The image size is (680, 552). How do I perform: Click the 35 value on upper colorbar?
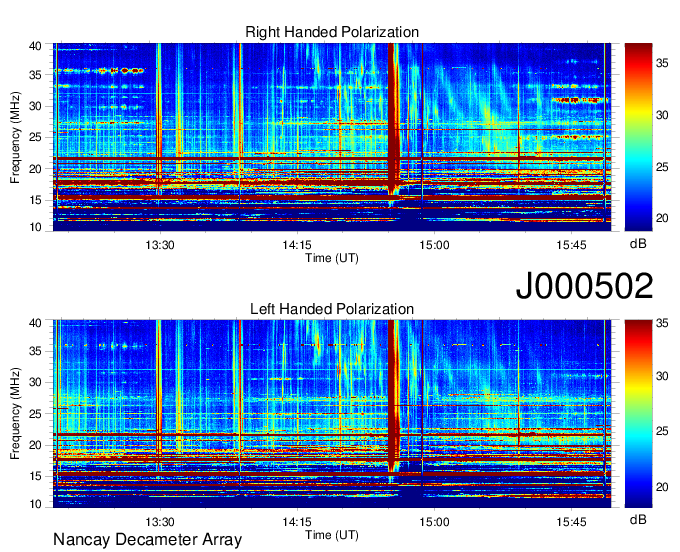pos(662,63)
